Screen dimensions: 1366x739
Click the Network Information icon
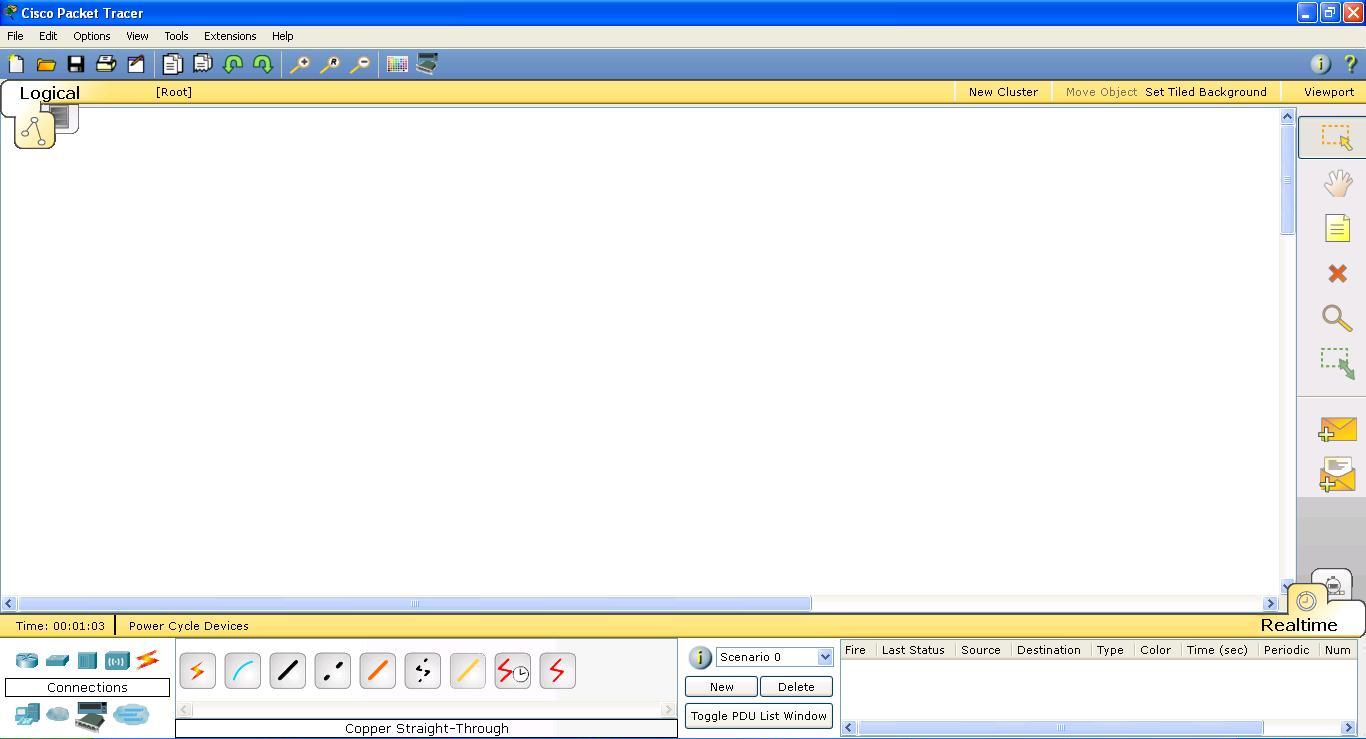pyautogui.click(x=1320, y=64)
